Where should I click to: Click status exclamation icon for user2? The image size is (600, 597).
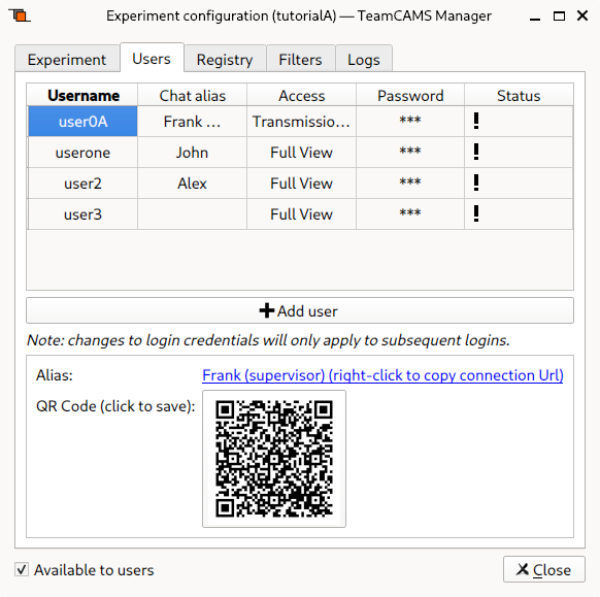pyautogui.click(x=476, y=183)
